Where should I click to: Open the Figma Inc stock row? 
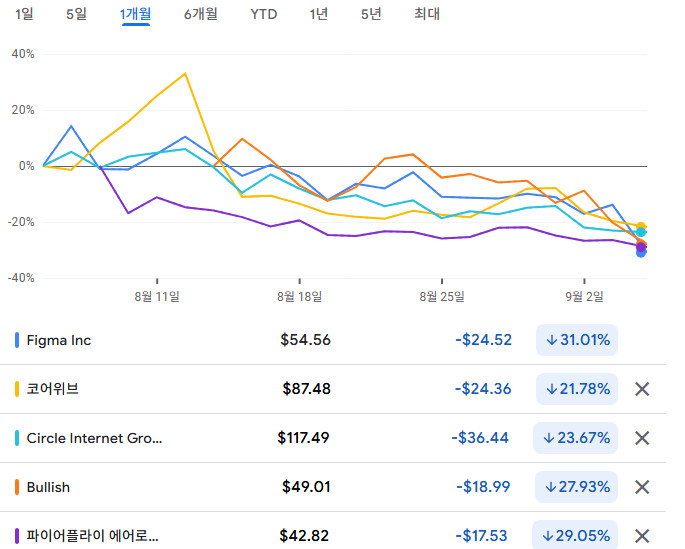pyautogui.click(x=59, y=340)
